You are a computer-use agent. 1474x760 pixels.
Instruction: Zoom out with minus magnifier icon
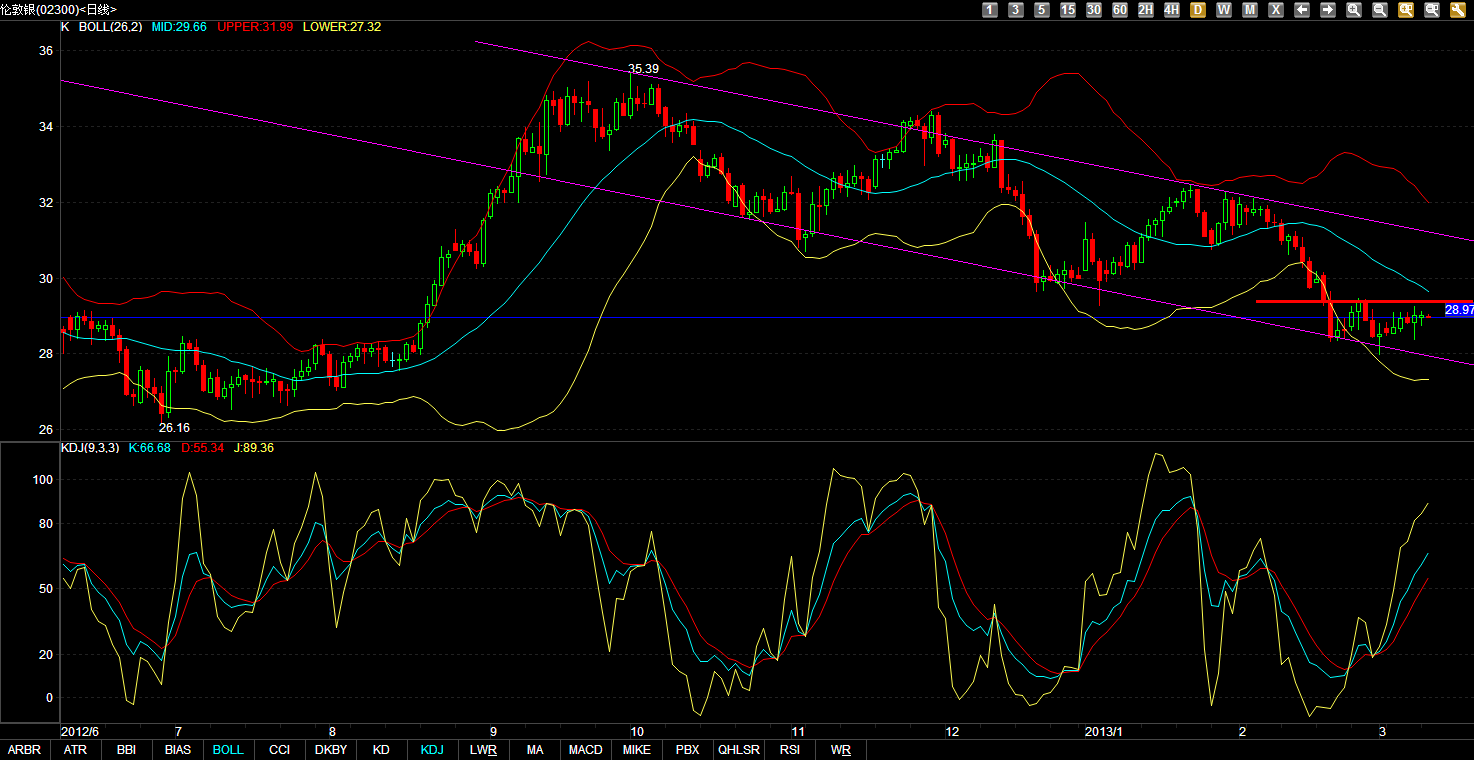[x=1380, y=10]
